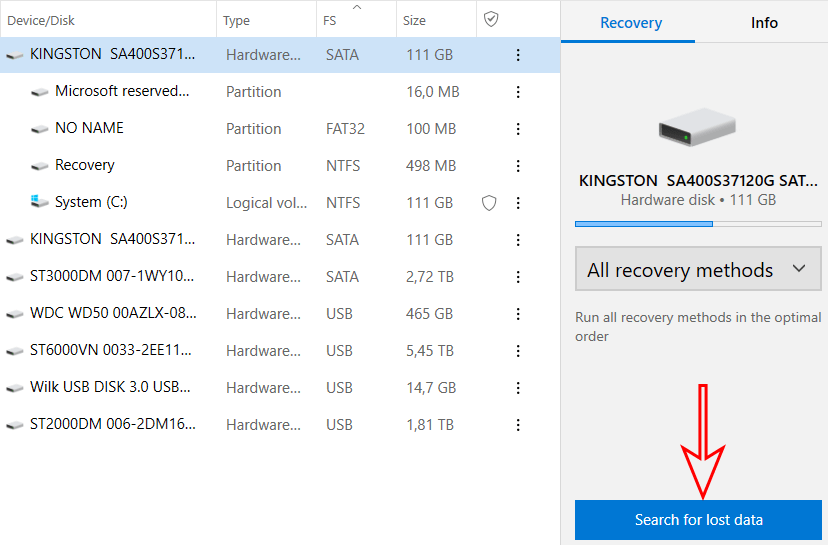Click the disk usage progress bar

[x=698, y=224]
